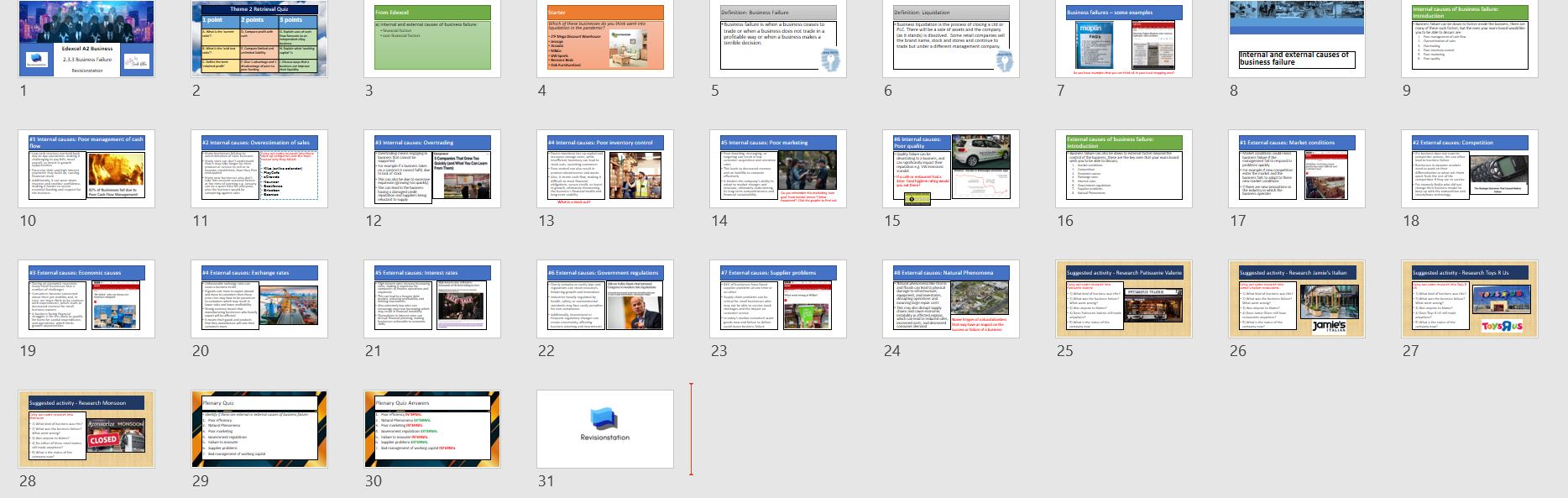Select the Plenary Quiz Answers slide

click(431, 429)
